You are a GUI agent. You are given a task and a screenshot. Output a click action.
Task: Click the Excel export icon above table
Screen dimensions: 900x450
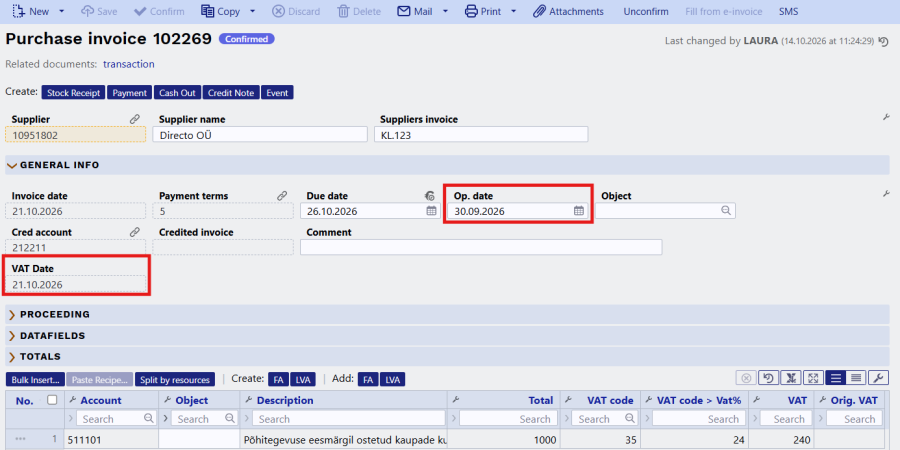790,378
